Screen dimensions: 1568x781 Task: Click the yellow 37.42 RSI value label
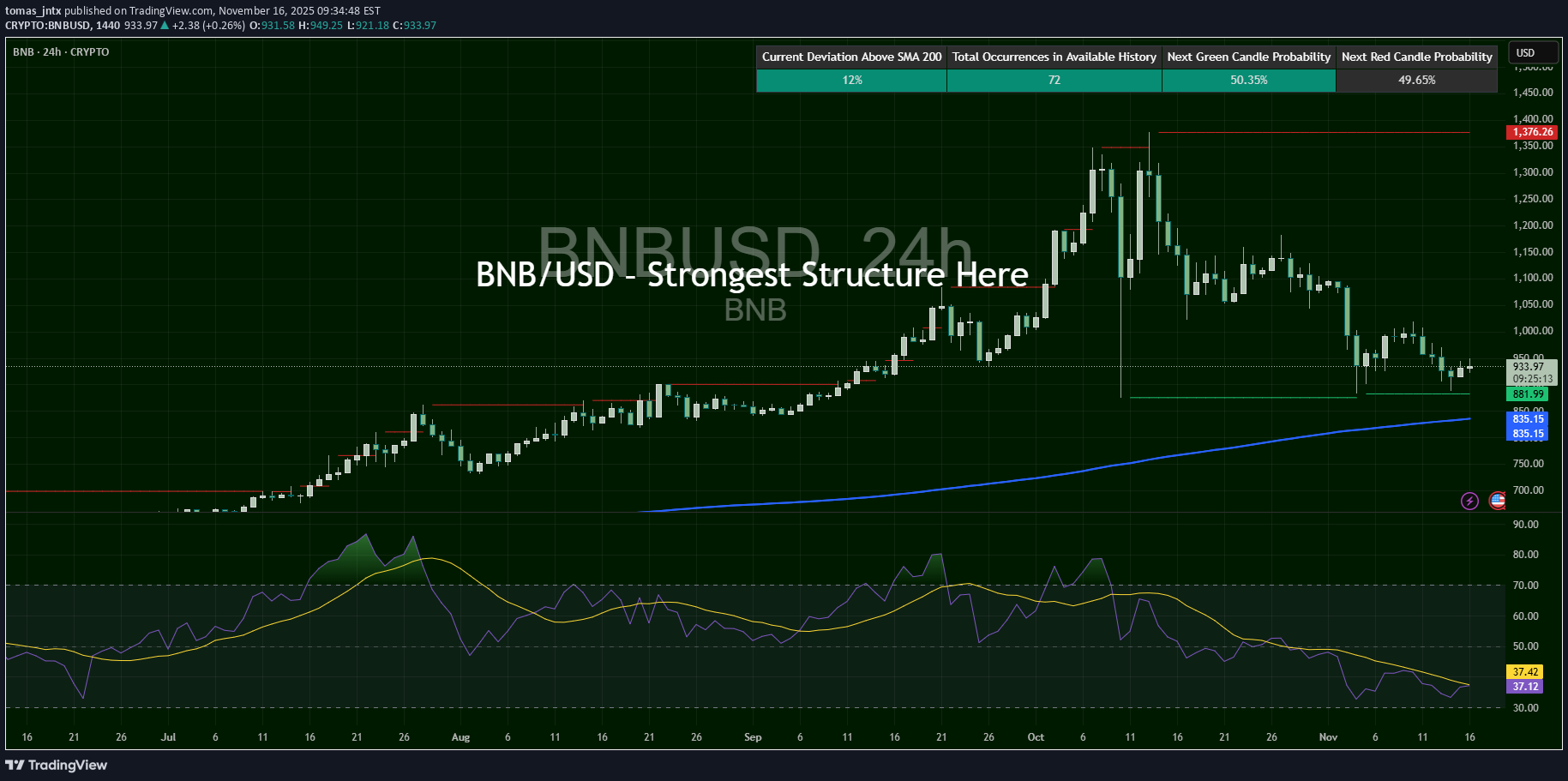point(1526,672)
